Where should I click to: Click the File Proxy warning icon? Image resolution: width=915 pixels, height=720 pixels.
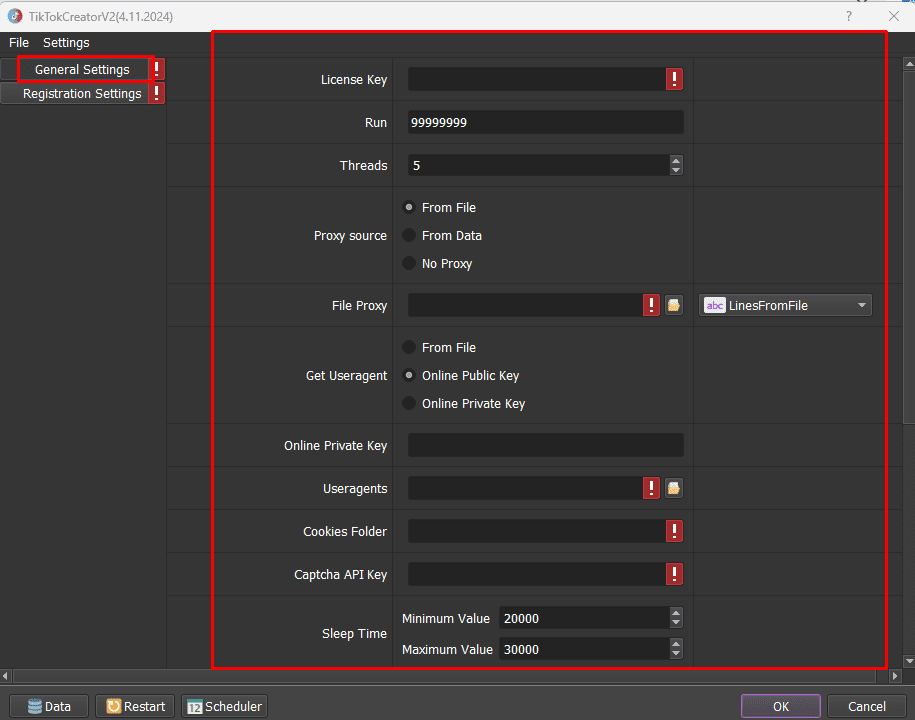pyautogui.click(x=651, y=305)
